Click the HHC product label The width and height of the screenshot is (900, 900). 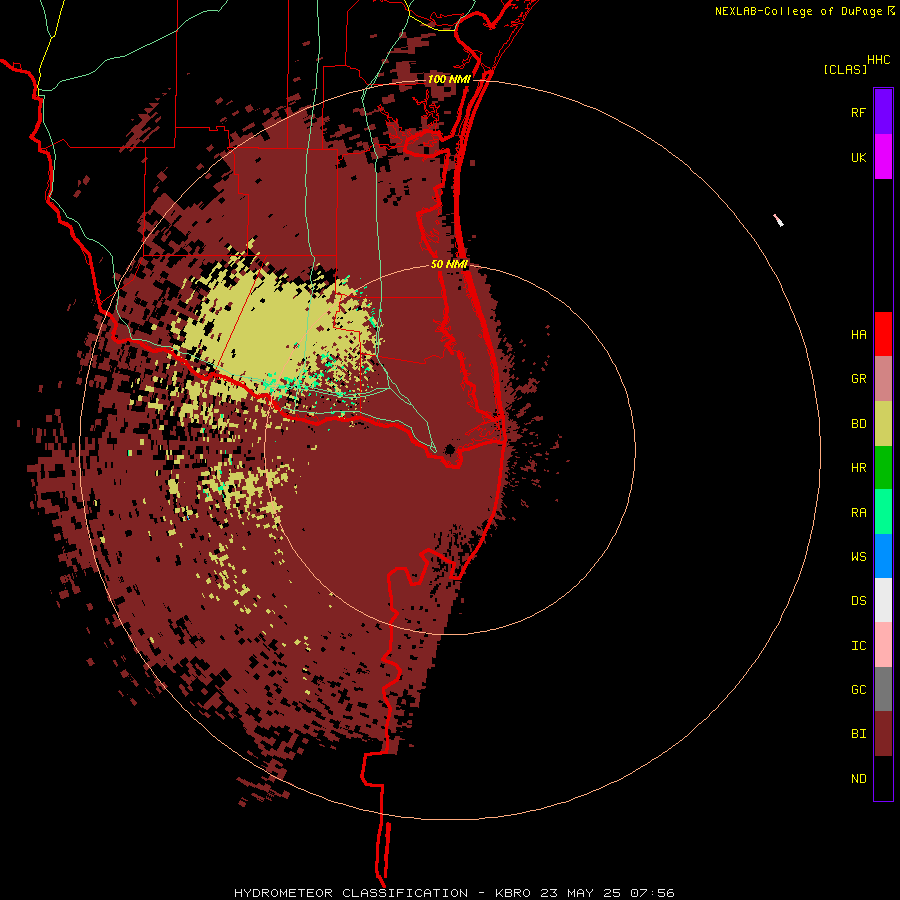click(x=878, y=60)
